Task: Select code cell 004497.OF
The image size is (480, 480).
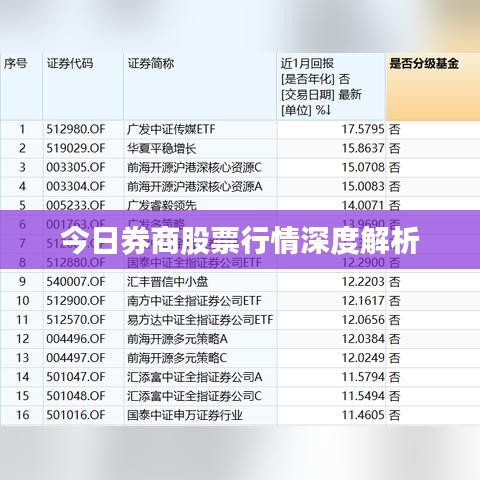Action: 76,358
